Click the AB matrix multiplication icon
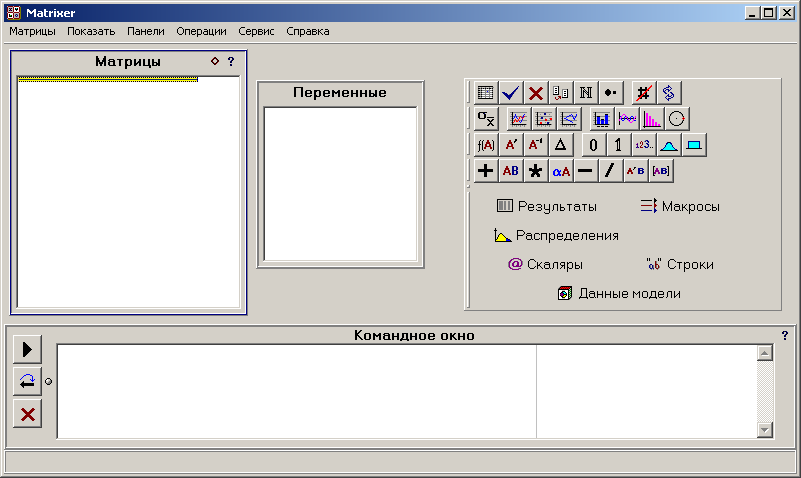The image size is (801, 478). [x=510, y=171]
